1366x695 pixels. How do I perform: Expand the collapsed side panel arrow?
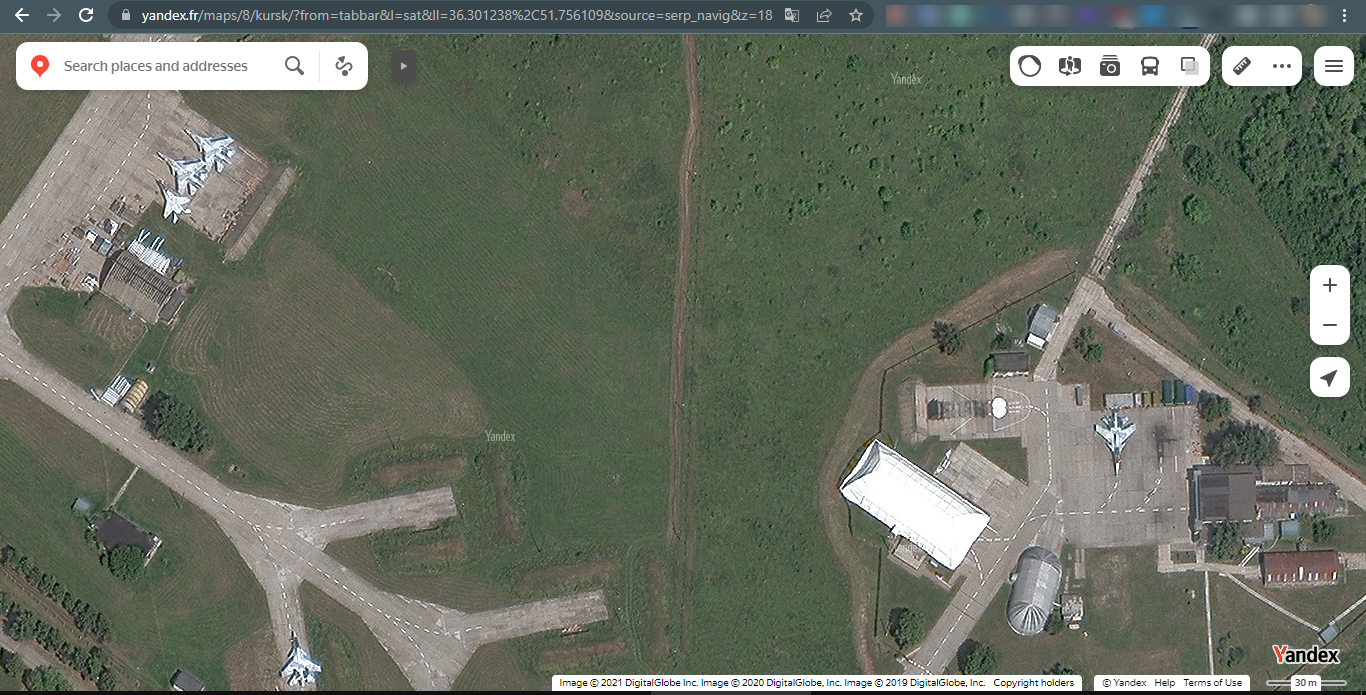click(x=403, y=66)
